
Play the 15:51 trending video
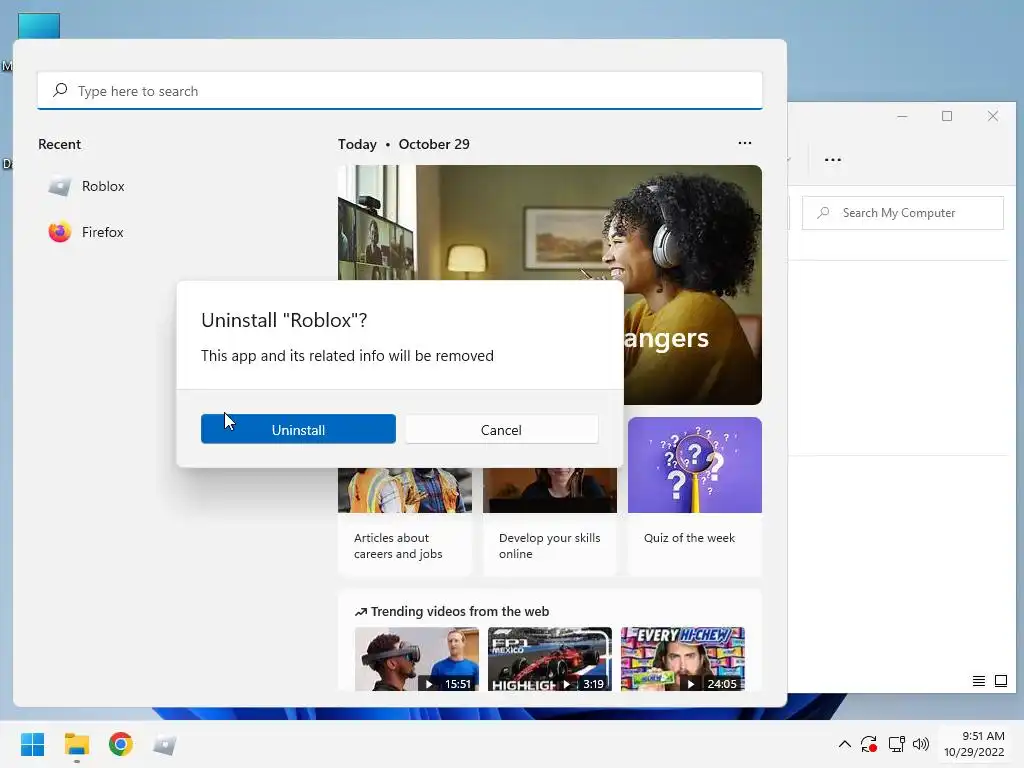coord(417,659)
